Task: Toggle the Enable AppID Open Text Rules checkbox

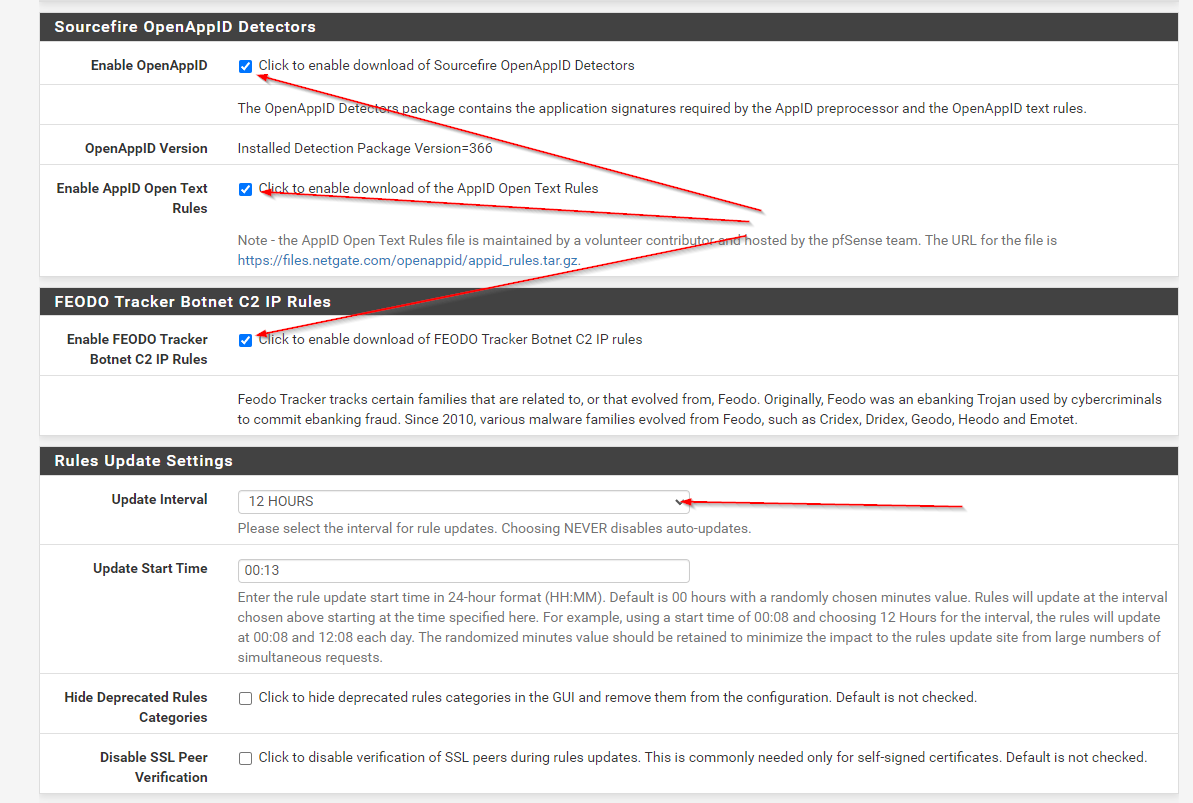Action: pos(245,189)
